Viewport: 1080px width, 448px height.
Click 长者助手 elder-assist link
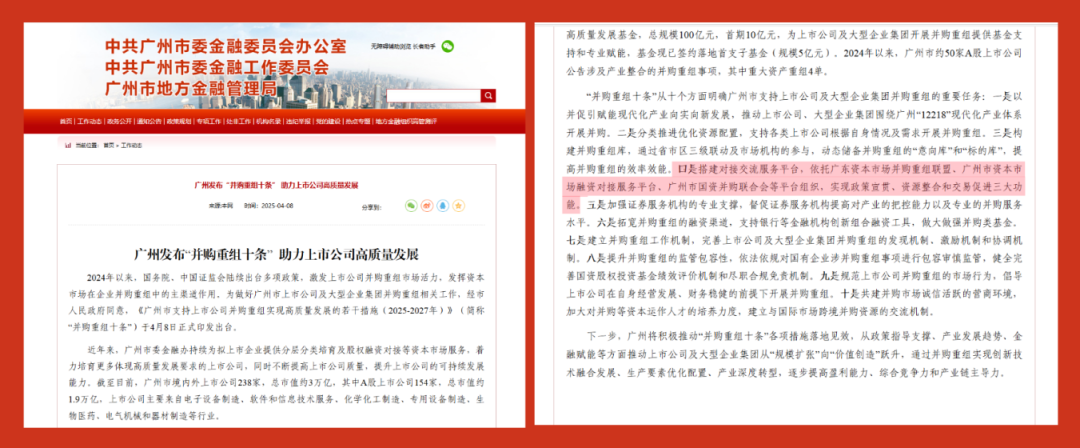tap(423, 46)
